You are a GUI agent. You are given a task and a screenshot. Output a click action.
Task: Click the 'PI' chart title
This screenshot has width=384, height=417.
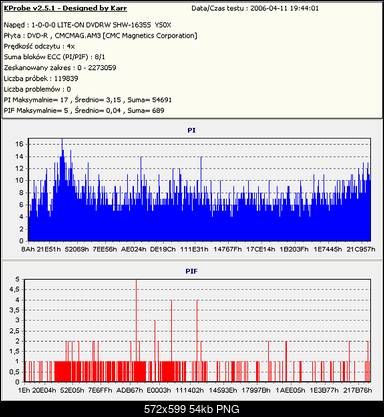tap(191, 130)
